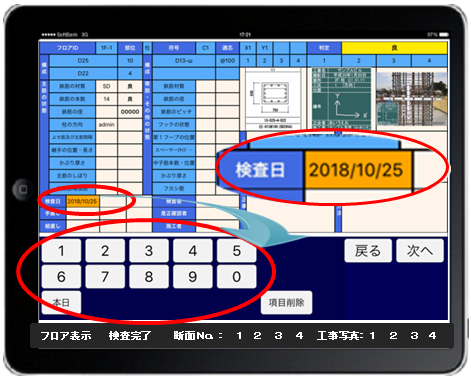Select the admin cell beside 柱の方向
This screenshot has height=377, width=471.
coord(107,124)
